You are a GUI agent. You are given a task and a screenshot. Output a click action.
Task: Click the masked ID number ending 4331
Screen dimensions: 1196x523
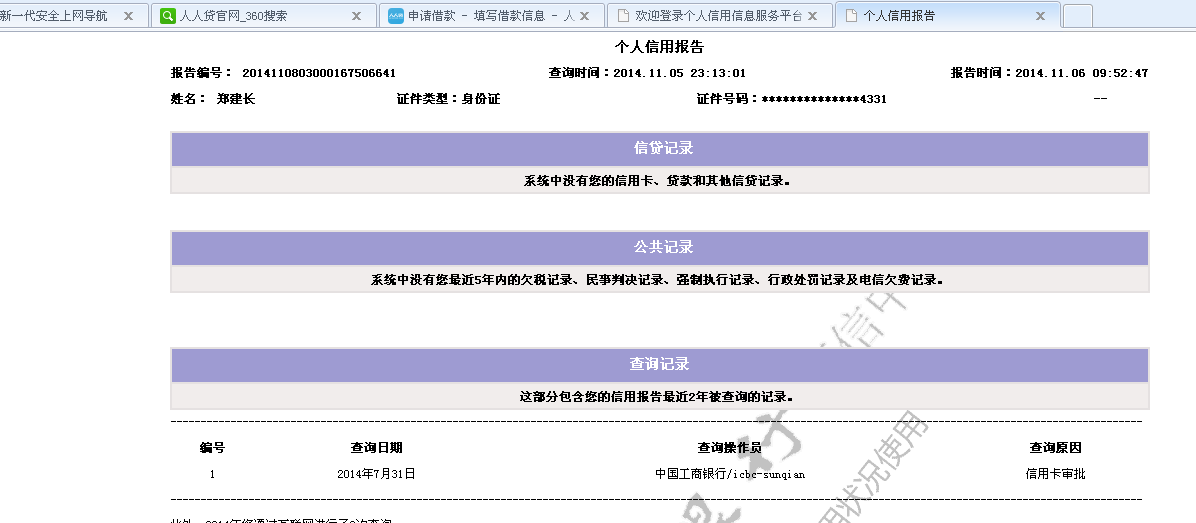point(825,99)
